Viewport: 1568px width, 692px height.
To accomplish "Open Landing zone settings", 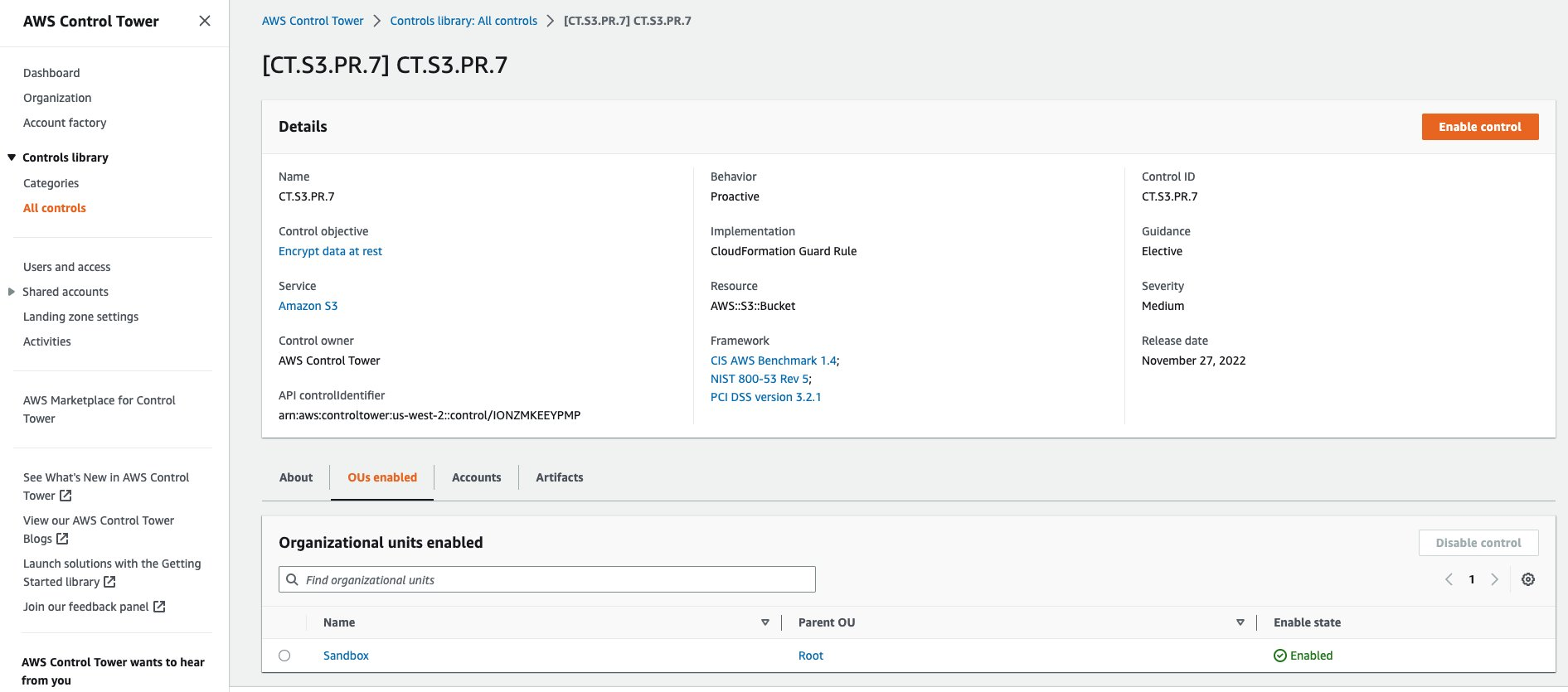I will [81, 317].
